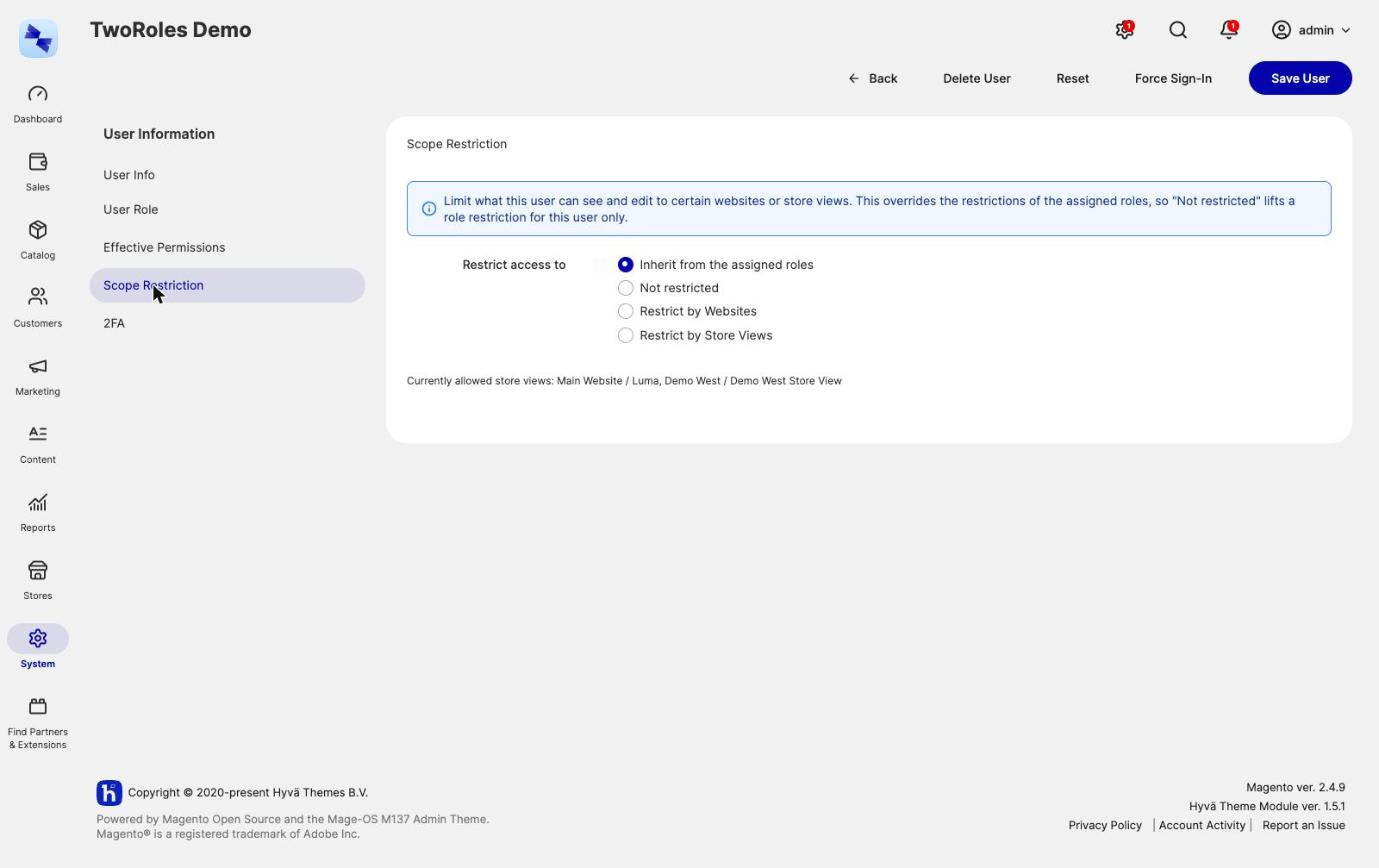Select the Not restricted option
The width and height of the screenshot is (1379, 868).
tap(626, 288)
